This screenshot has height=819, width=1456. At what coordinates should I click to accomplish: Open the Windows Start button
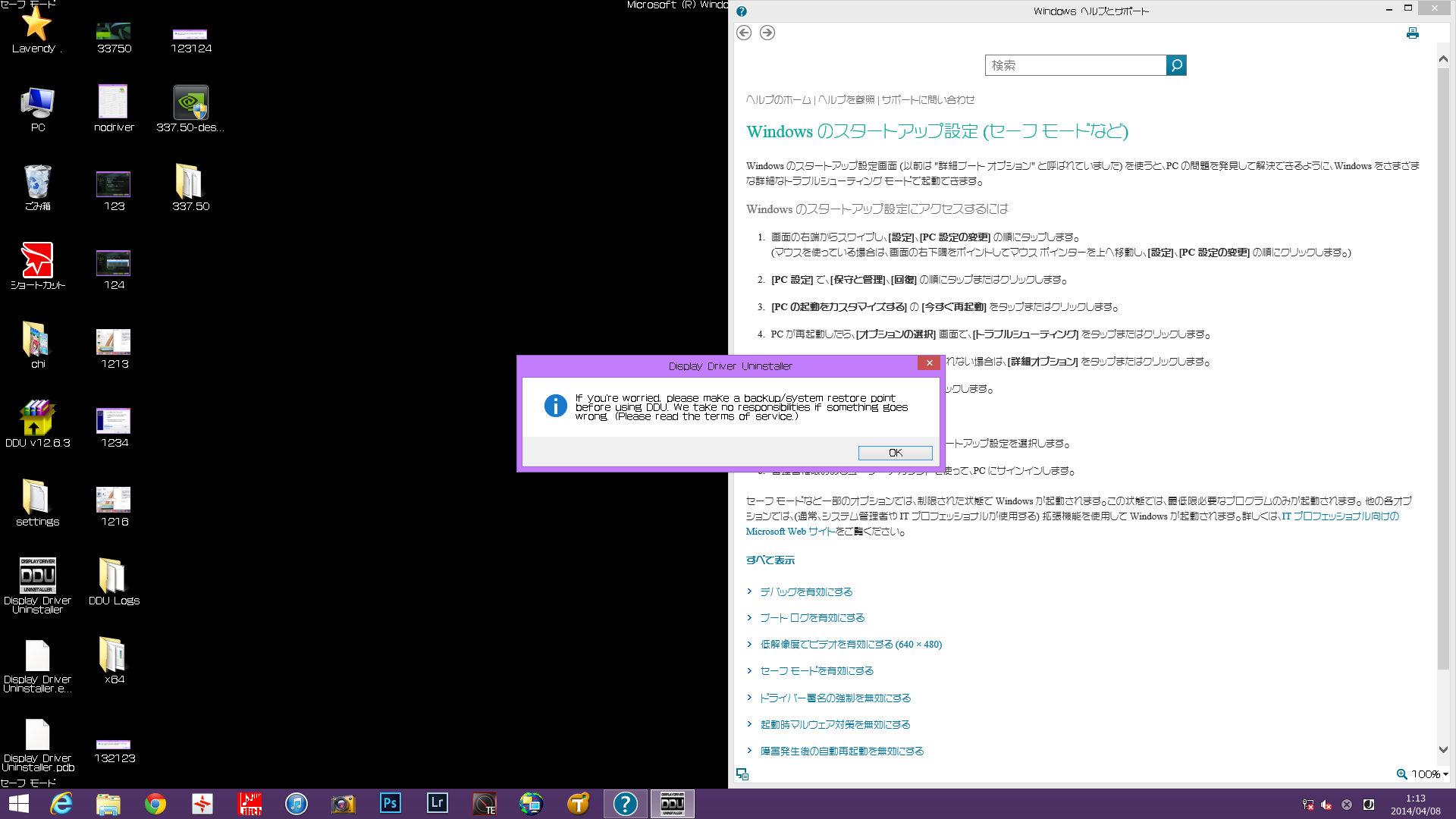18,804
